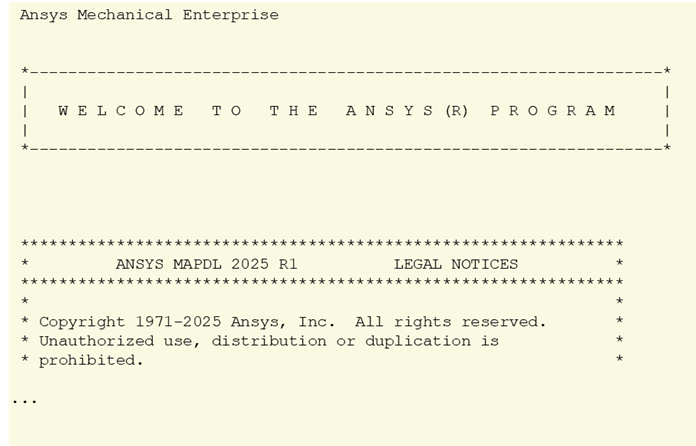
Task: Click the asterisk row below 'LEGAL NOTICES'
Action: coord(322,282)
